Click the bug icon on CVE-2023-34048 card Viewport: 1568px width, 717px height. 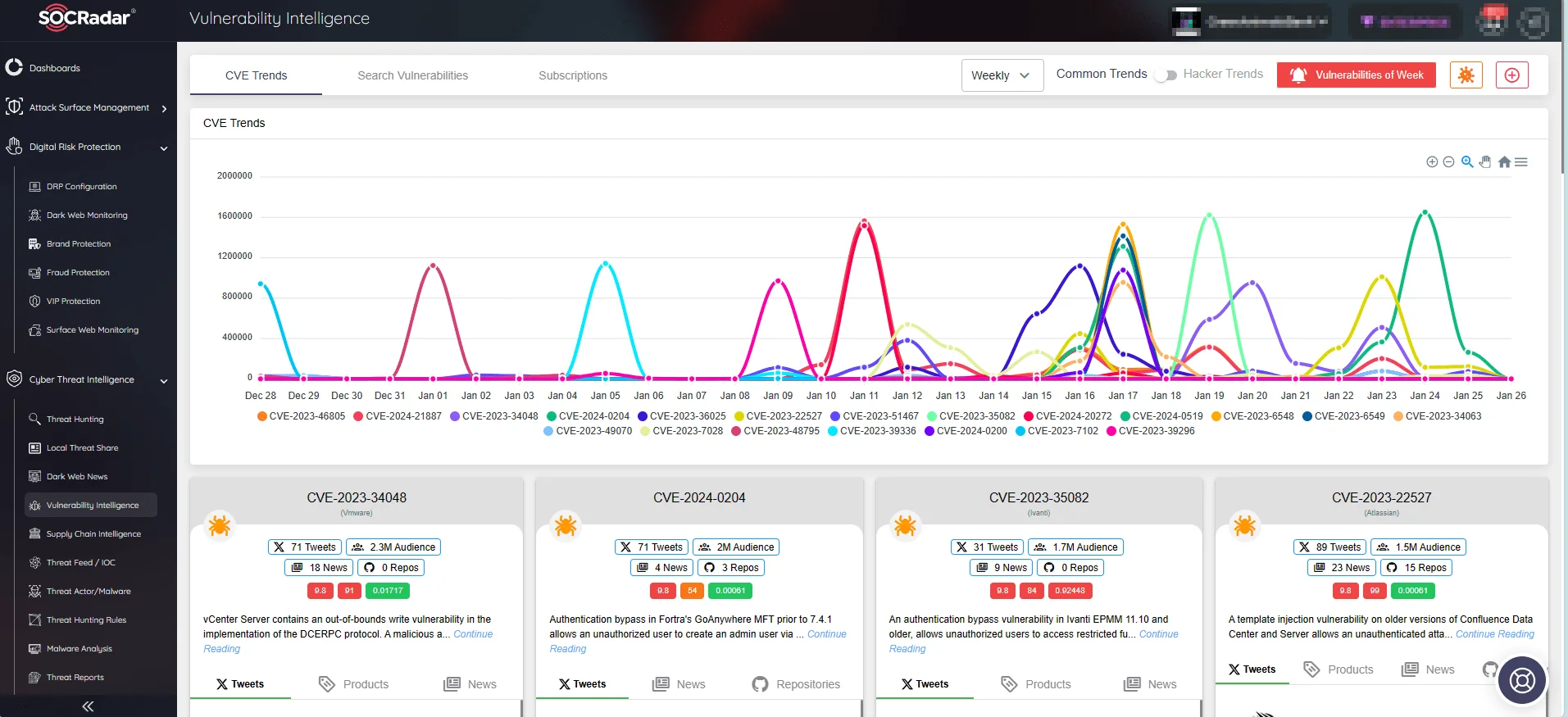220,525
